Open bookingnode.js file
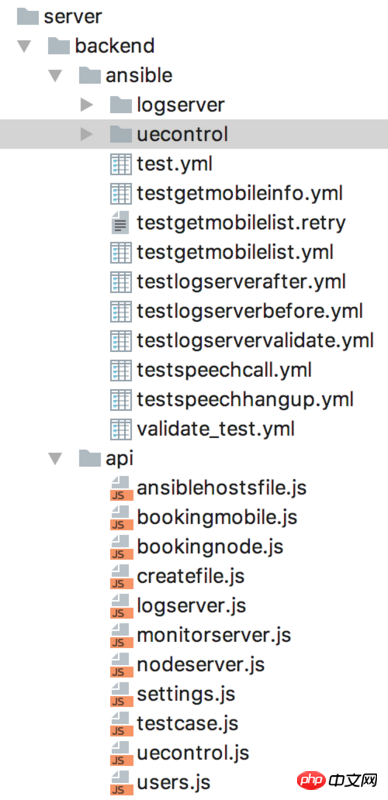Image resolution: width=388 pixels, height=800 pixels. (x=210, y=547)
